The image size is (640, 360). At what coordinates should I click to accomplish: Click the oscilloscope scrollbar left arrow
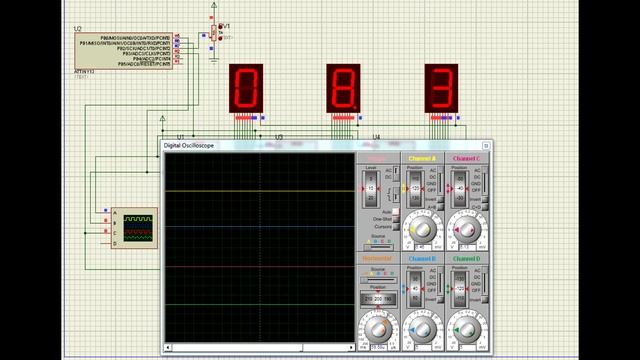click(x=168, y=347)
